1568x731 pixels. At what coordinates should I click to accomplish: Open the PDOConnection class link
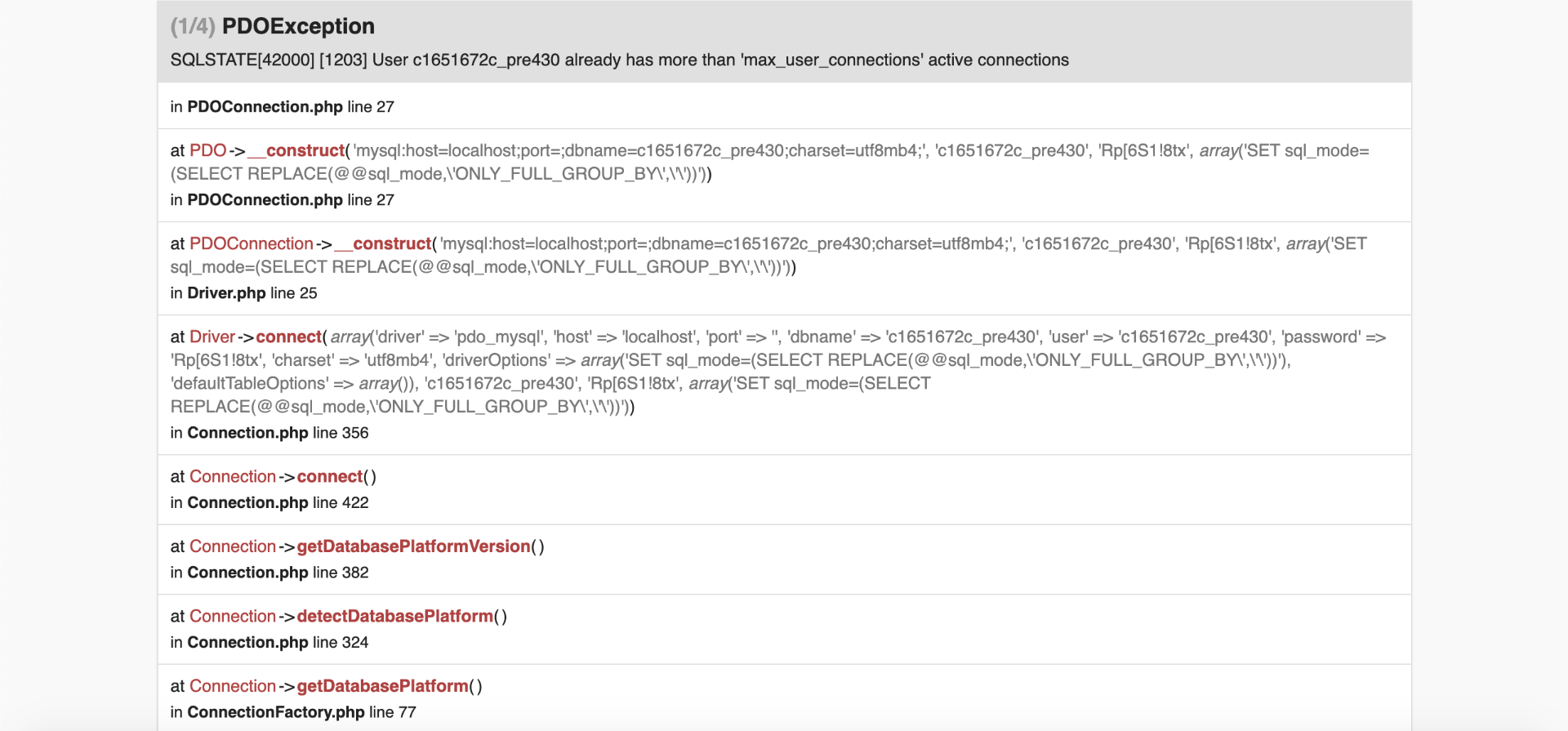pos(251,244)
